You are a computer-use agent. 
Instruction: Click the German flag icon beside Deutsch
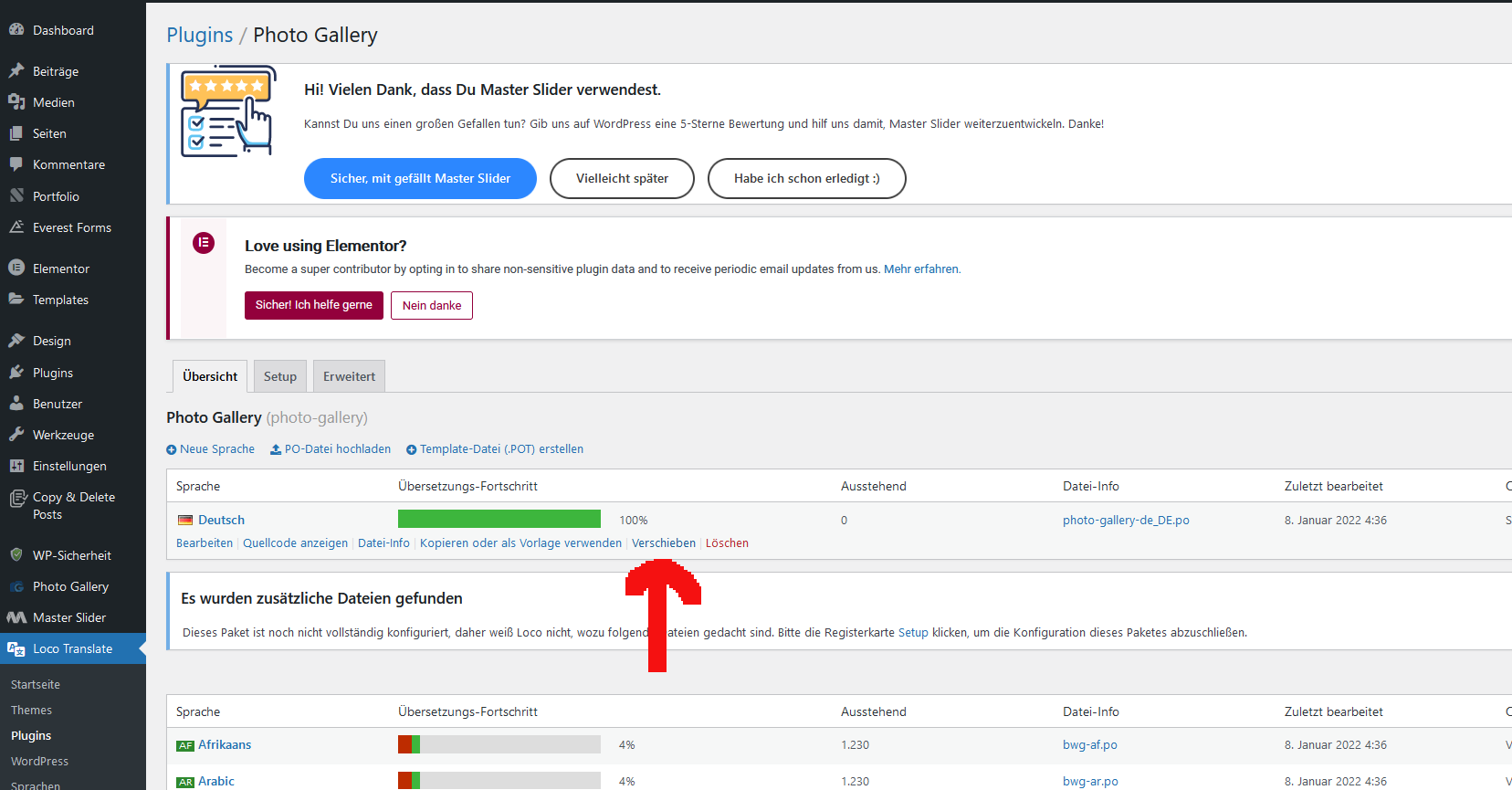(185, 520)
